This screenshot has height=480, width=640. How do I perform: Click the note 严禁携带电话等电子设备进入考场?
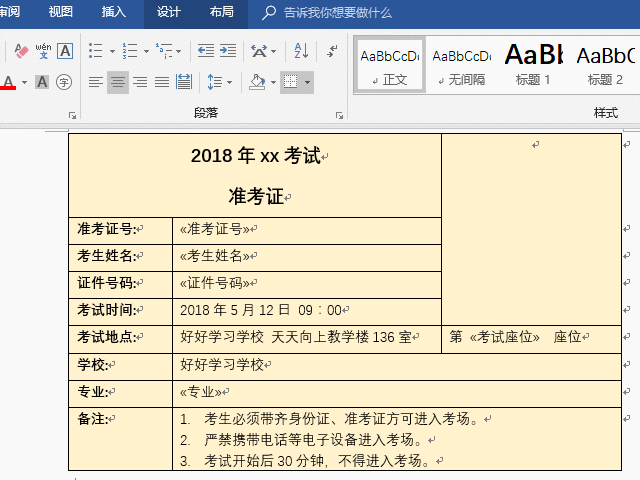tap(313, 440)
